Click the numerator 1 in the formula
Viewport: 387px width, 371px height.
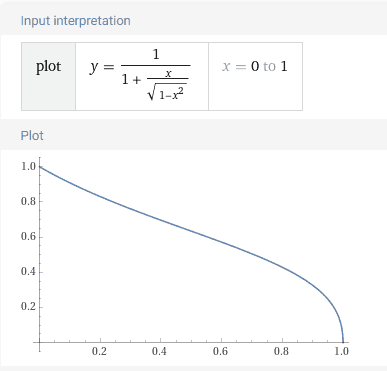(x=156, y=54)
